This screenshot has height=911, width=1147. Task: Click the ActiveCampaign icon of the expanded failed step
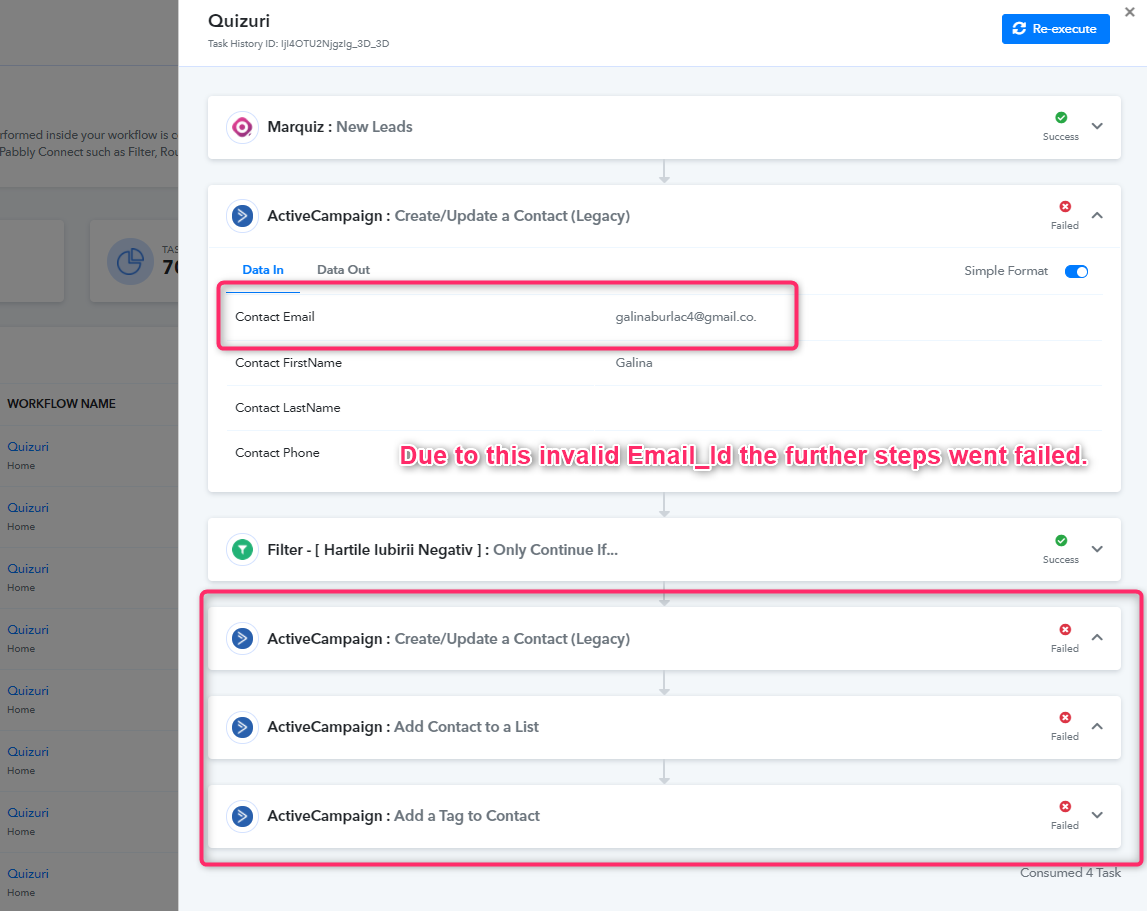pos(242,216)
